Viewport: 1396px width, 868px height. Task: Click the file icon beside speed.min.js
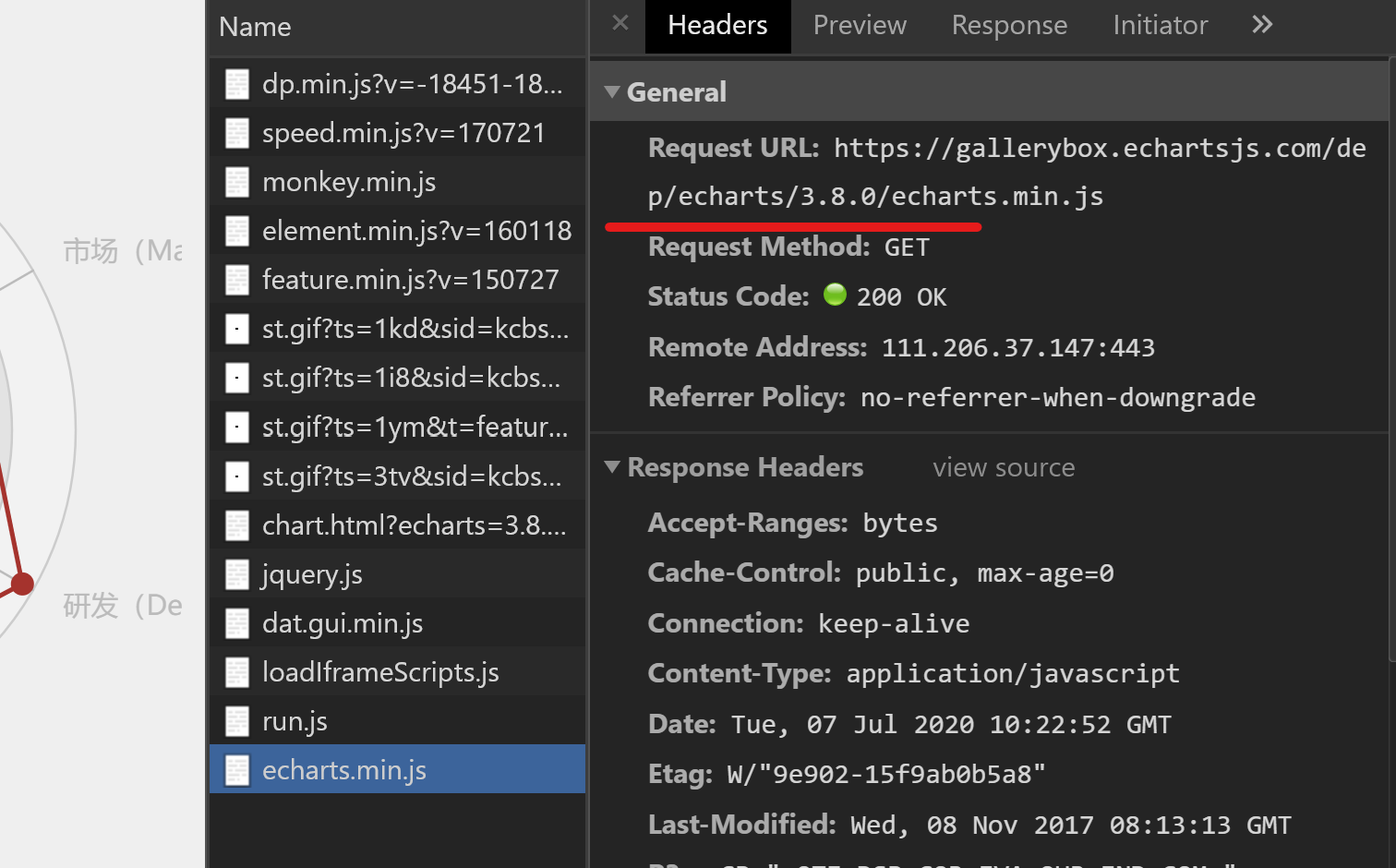(x=237, y=132)
